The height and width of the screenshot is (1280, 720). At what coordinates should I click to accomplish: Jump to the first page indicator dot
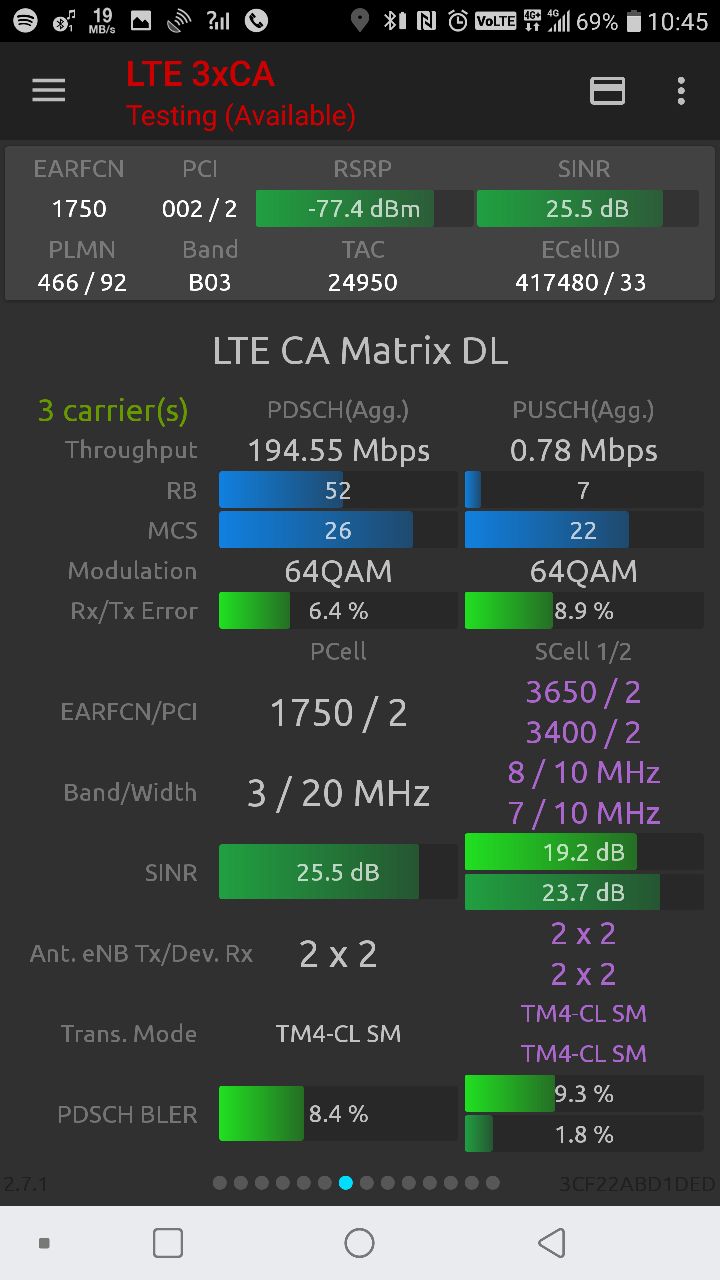click(x=220, y=1183)
